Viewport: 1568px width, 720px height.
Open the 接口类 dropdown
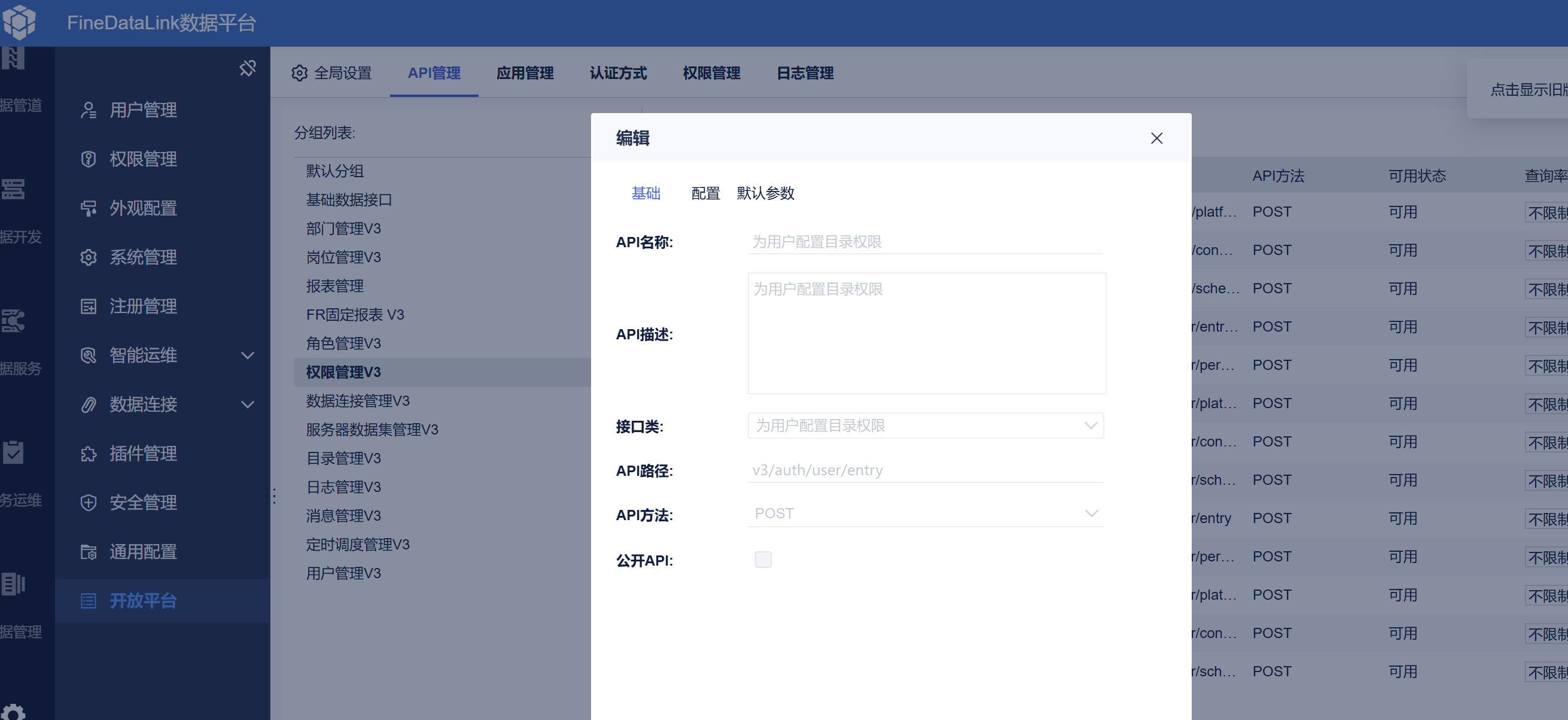point(925,426)
